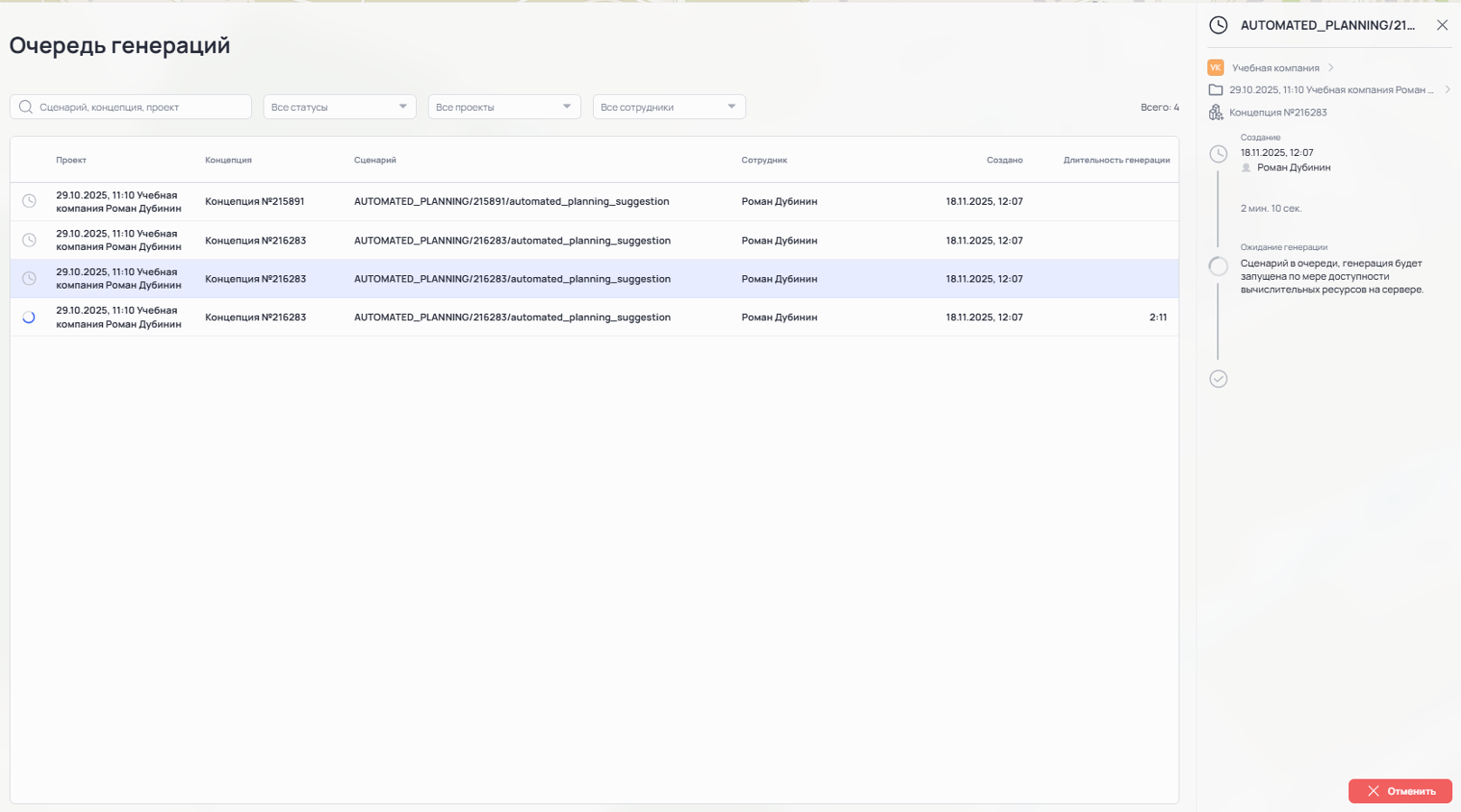Click the clock icon in panel header
Image resolution: width=1461 pixels, height=812 pixels.
[x=1218, y=25]
